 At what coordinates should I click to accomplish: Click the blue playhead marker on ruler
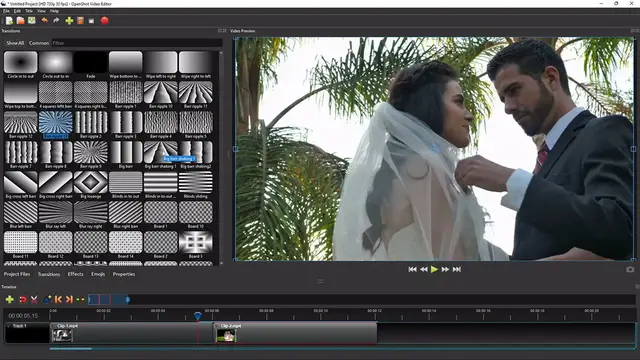tap(198, 316)
